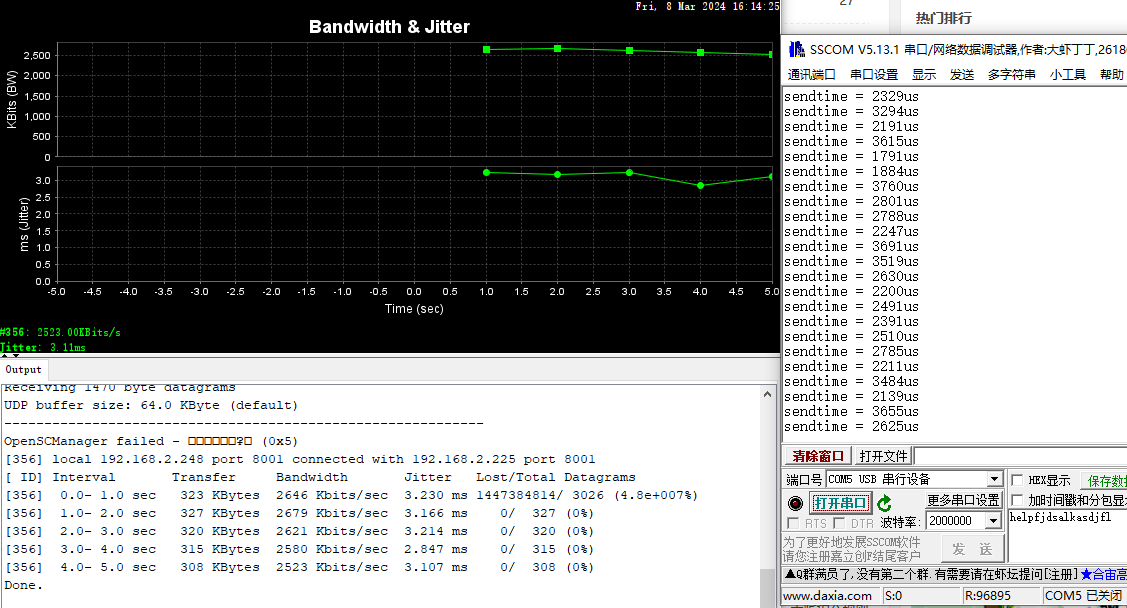Click the Q群满员了 notice text
Screen dimensions: 1127x608
pyautogui.click(x=932, y=574)
